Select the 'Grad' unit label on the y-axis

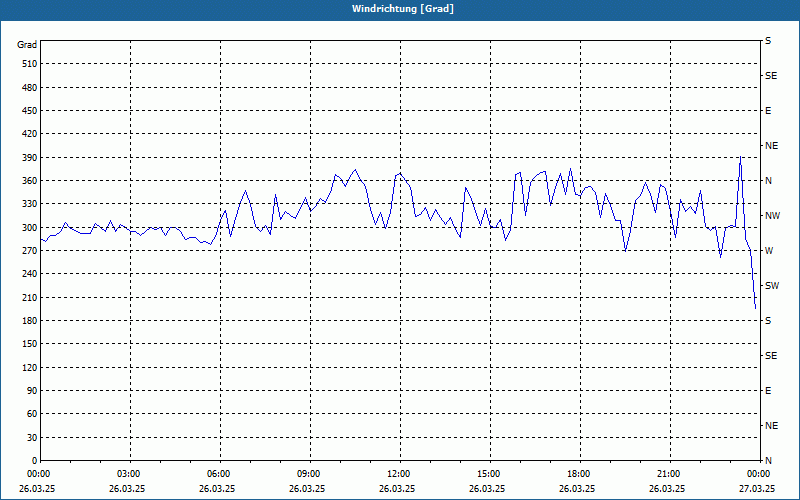27,45
